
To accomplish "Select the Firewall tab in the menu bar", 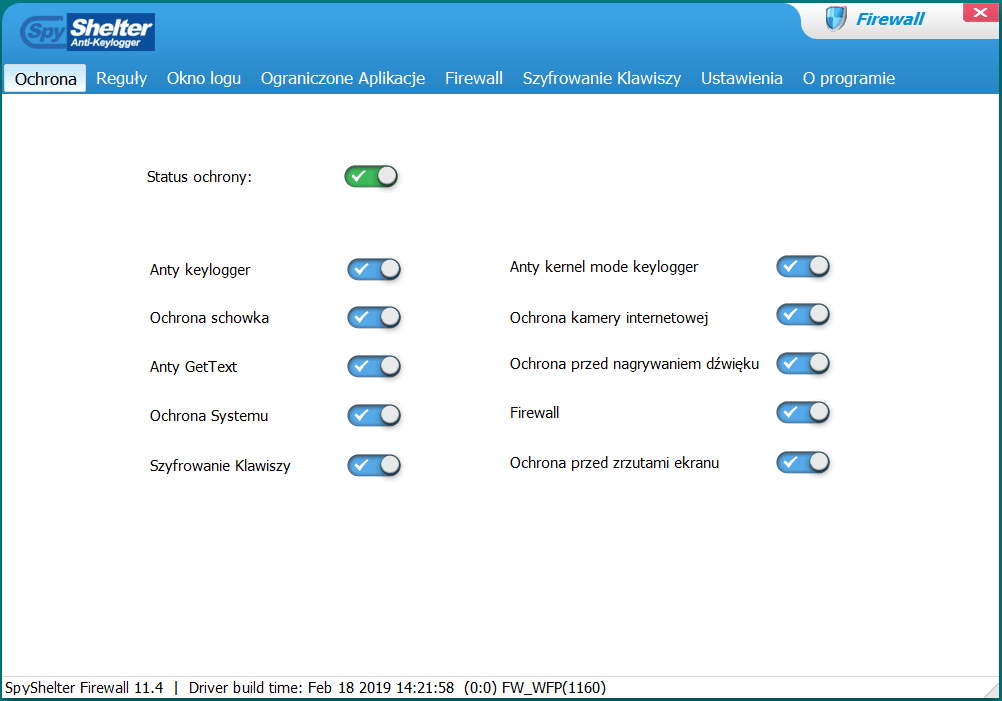I will (474, 79).
